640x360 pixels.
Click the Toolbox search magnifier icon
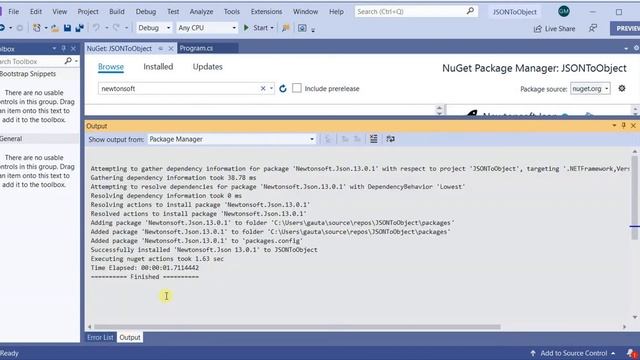(68, 61)
